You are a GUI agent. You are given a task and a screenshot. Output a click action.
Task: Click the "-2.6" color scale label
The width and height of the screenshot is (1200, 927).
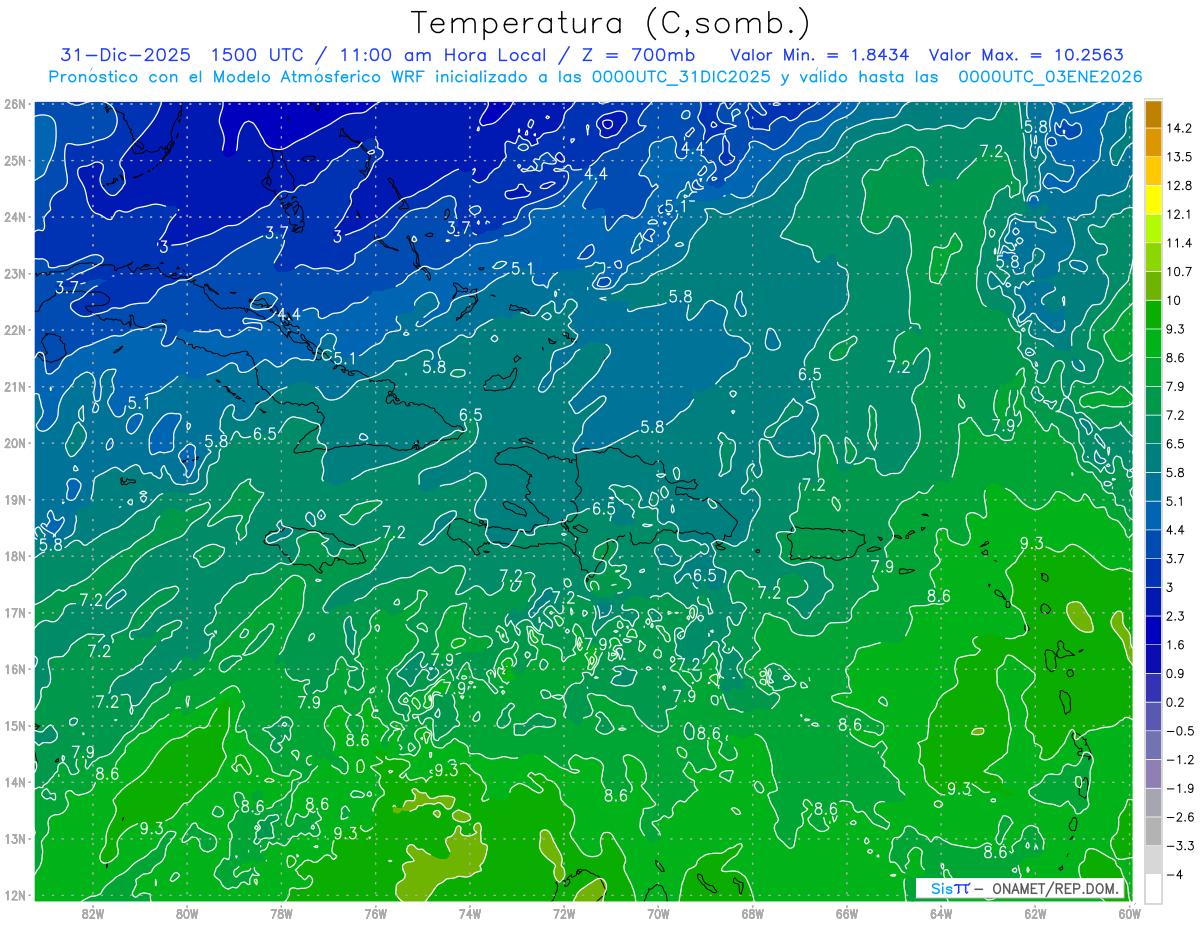pos(1180,817)
